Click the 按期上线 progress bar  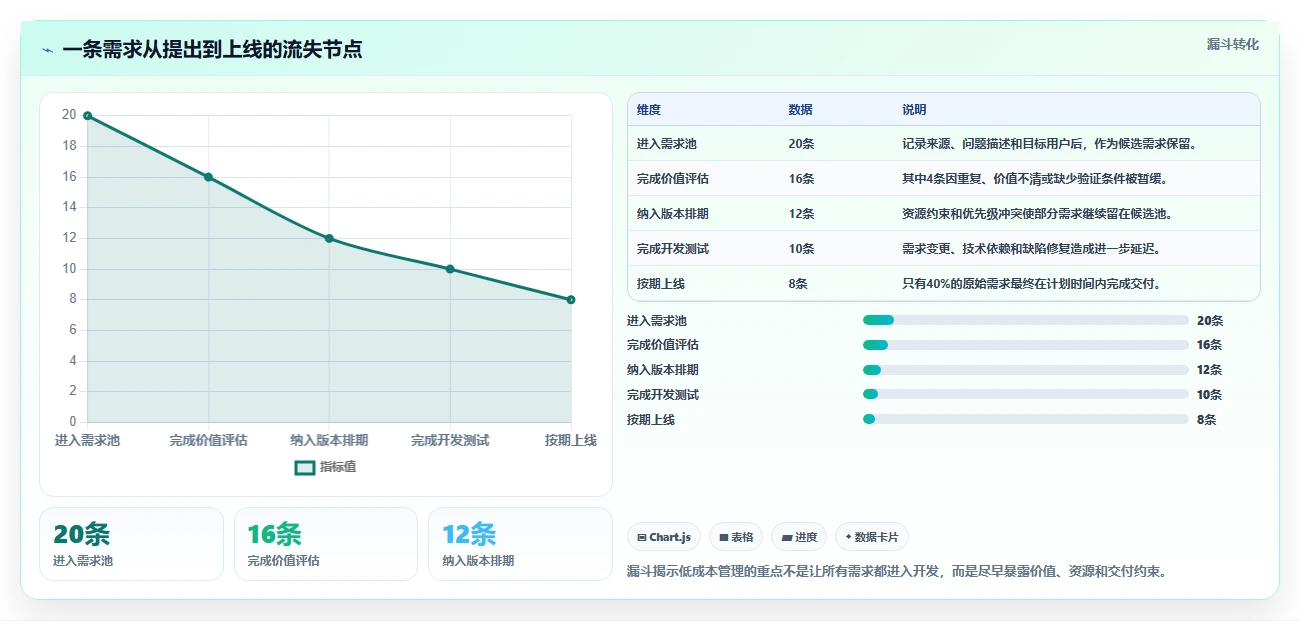(x=1026, y=419)
